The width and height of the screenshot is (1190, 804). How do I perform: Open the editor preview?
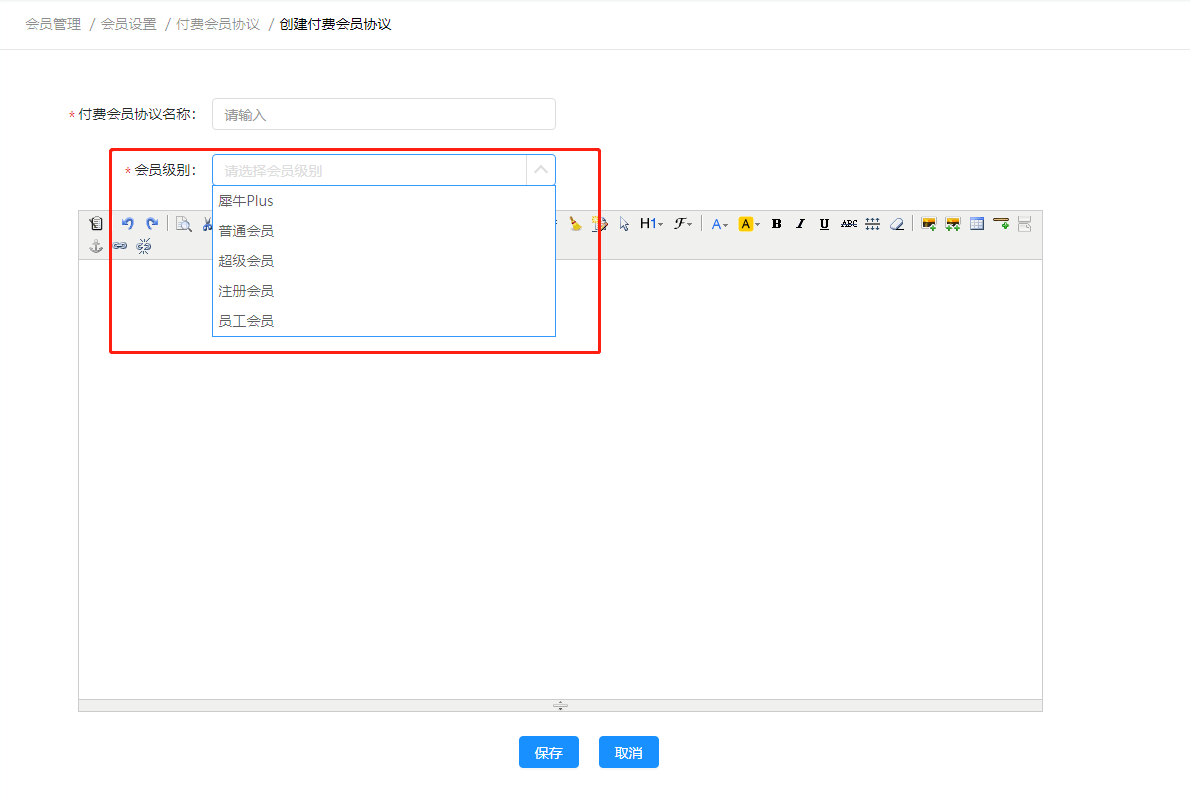pos(184,223)
